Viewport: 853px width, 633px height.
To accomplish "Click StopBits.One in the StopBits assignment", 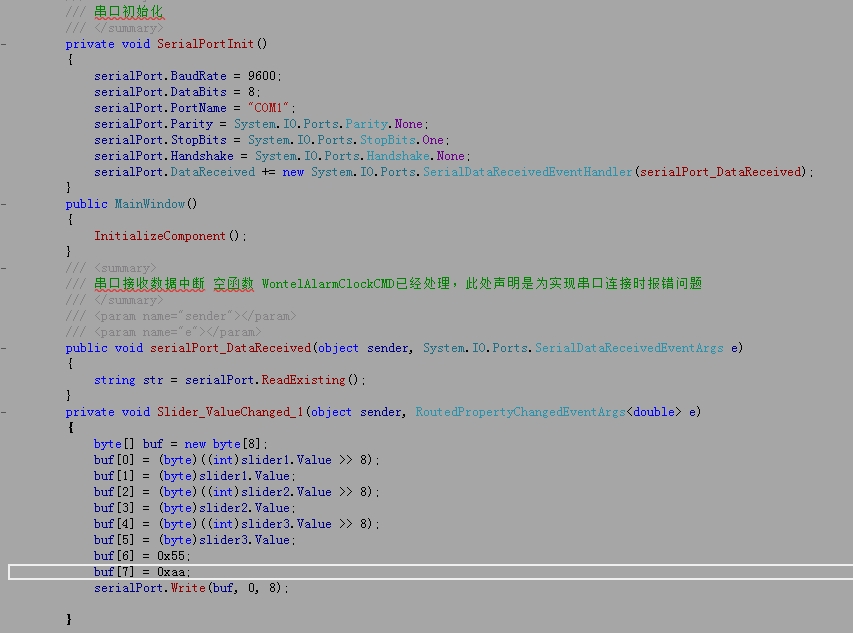I will click(401, 140).
